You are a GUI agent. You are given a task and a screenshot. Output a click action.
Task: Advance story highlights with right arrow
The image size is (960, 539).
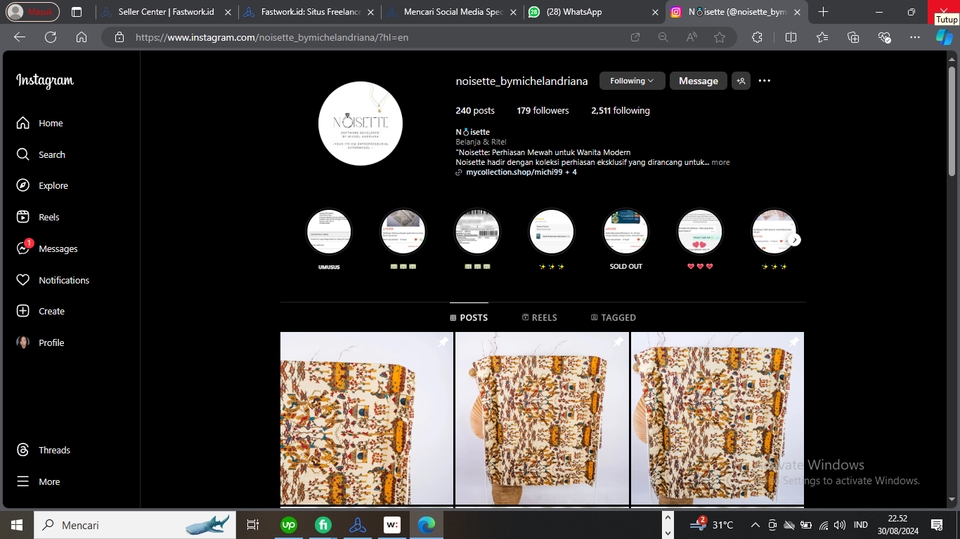(794, 240)
